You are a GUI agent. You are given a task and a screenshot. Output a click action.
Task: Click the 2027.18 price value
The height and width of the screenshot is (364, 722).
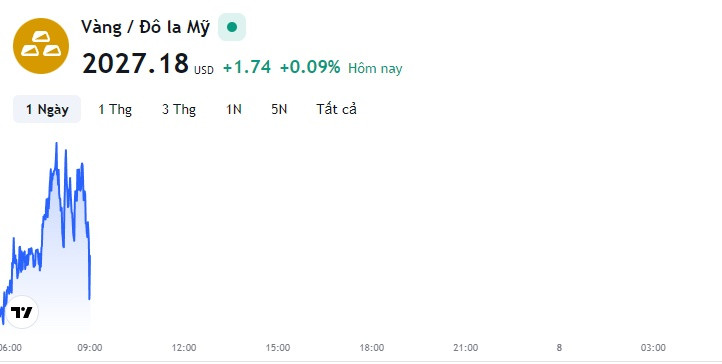135,64
